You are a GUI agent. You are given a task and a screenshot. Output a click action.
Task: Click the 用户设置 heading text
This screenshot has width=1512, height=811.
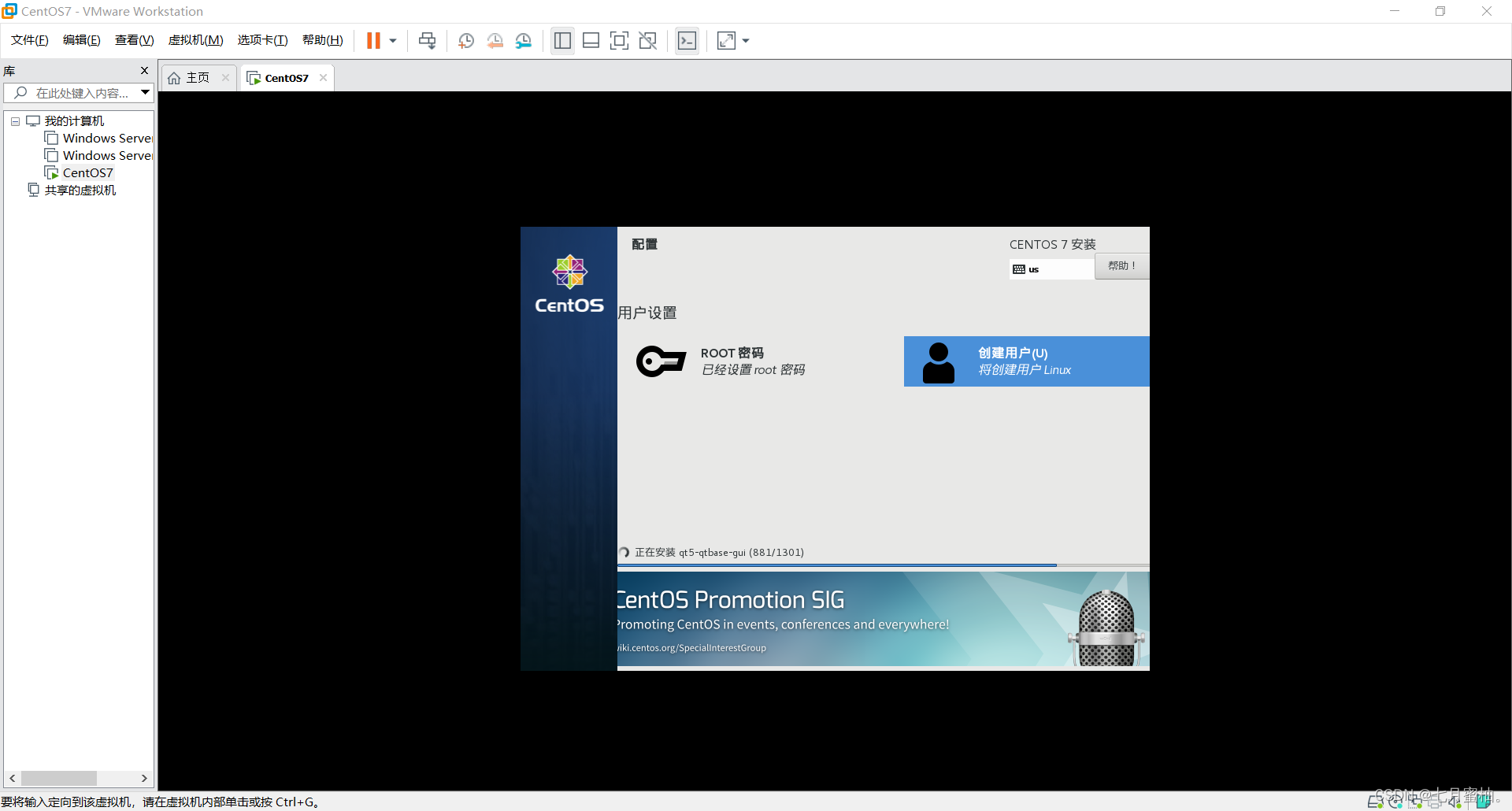click(x=647, y=313)
